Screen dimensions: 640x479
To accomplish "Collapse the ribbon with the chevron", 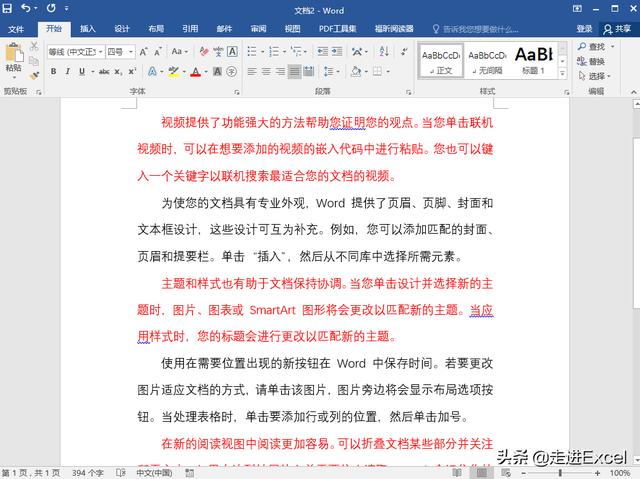I will coord(633,92).
